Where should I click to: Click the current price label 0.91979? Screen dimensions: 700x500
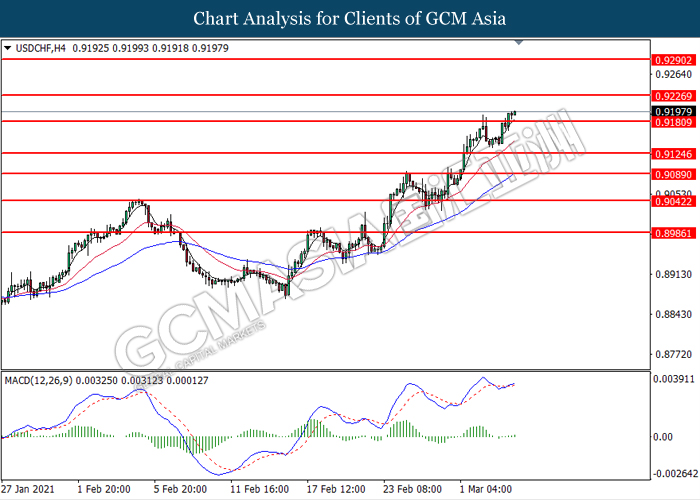point(671,111)
